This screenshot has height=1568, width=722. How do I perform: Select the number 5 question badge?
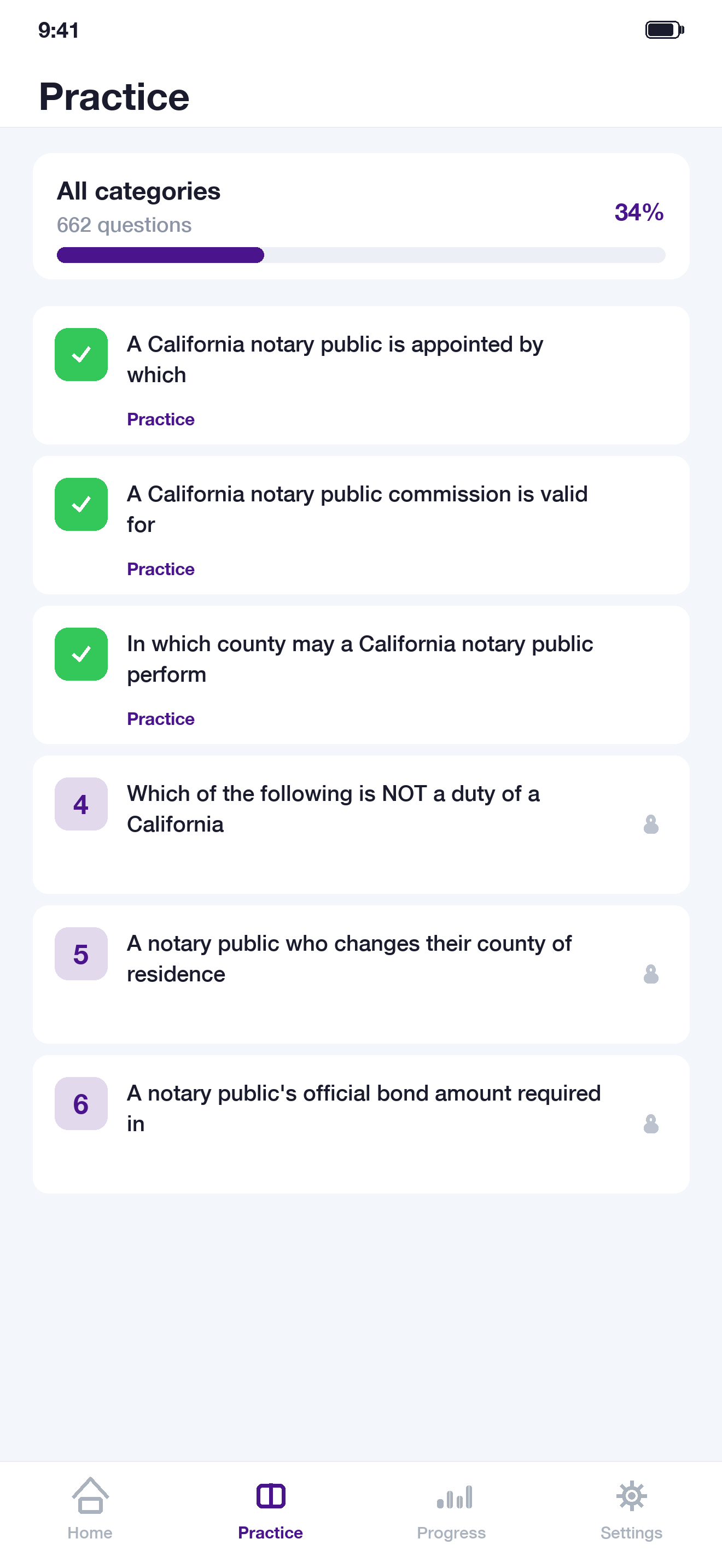click(x=81, y=953)
